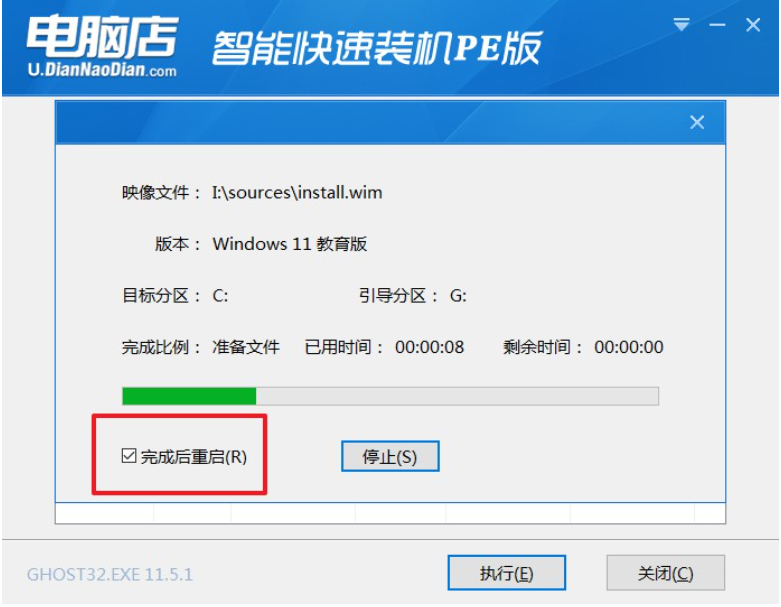The height and width of the screenshot is (607, 781).
Task: Click the elapsed time 00:00:08
Action: point(429,347)
